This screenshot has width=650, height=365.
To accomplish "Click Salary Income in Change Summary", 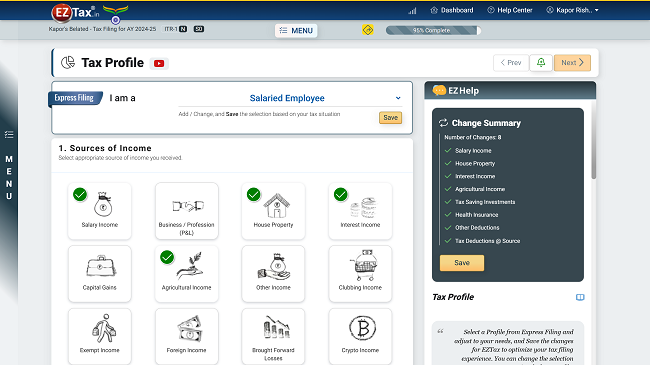I will pyautogui.click(x=473, y=151).
